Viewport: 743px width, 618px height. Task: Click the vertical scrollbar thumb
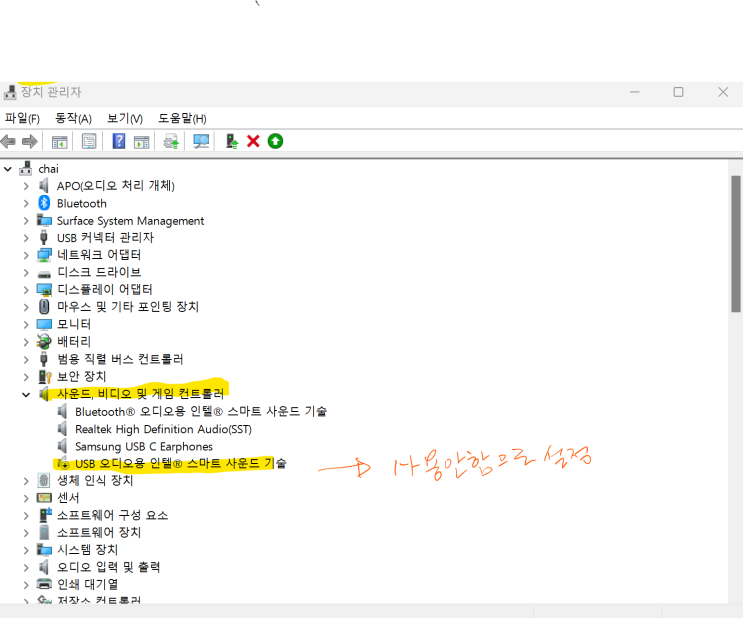pyautogui.click(x=735, y=244)
